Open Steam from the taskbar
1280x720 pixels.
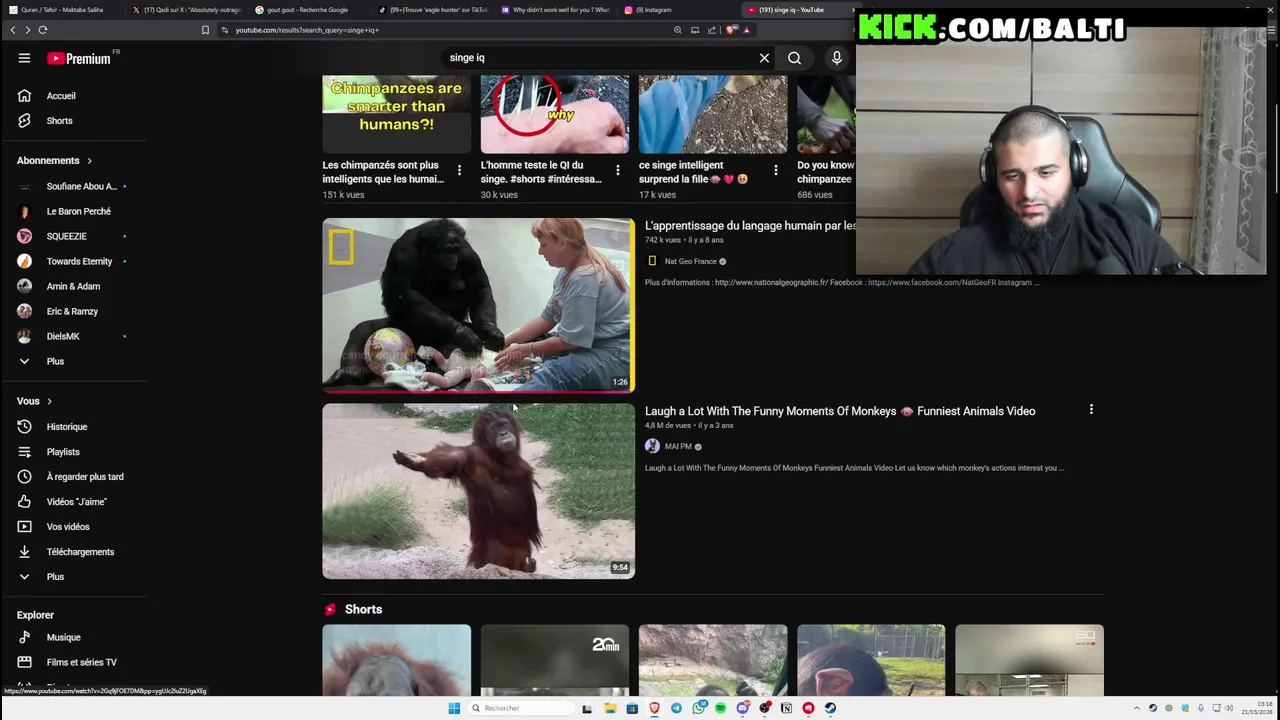(830, 708)
